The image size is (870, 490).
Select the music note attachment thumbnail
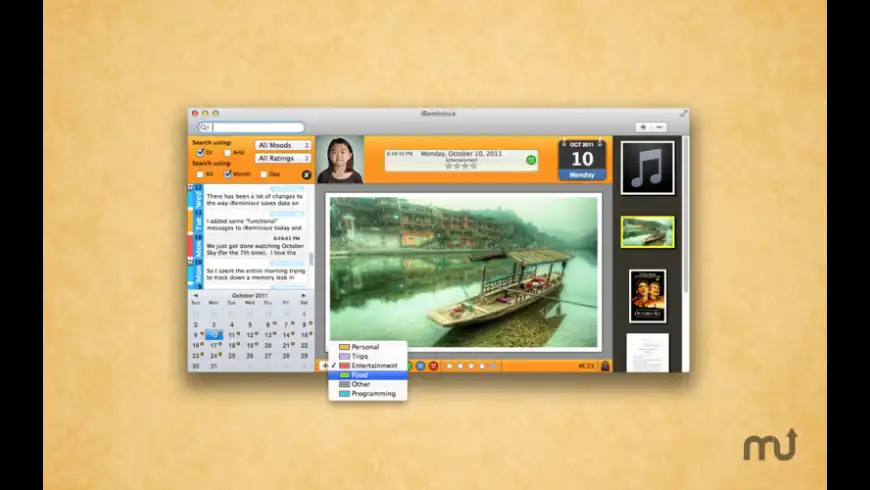(648, 168)
